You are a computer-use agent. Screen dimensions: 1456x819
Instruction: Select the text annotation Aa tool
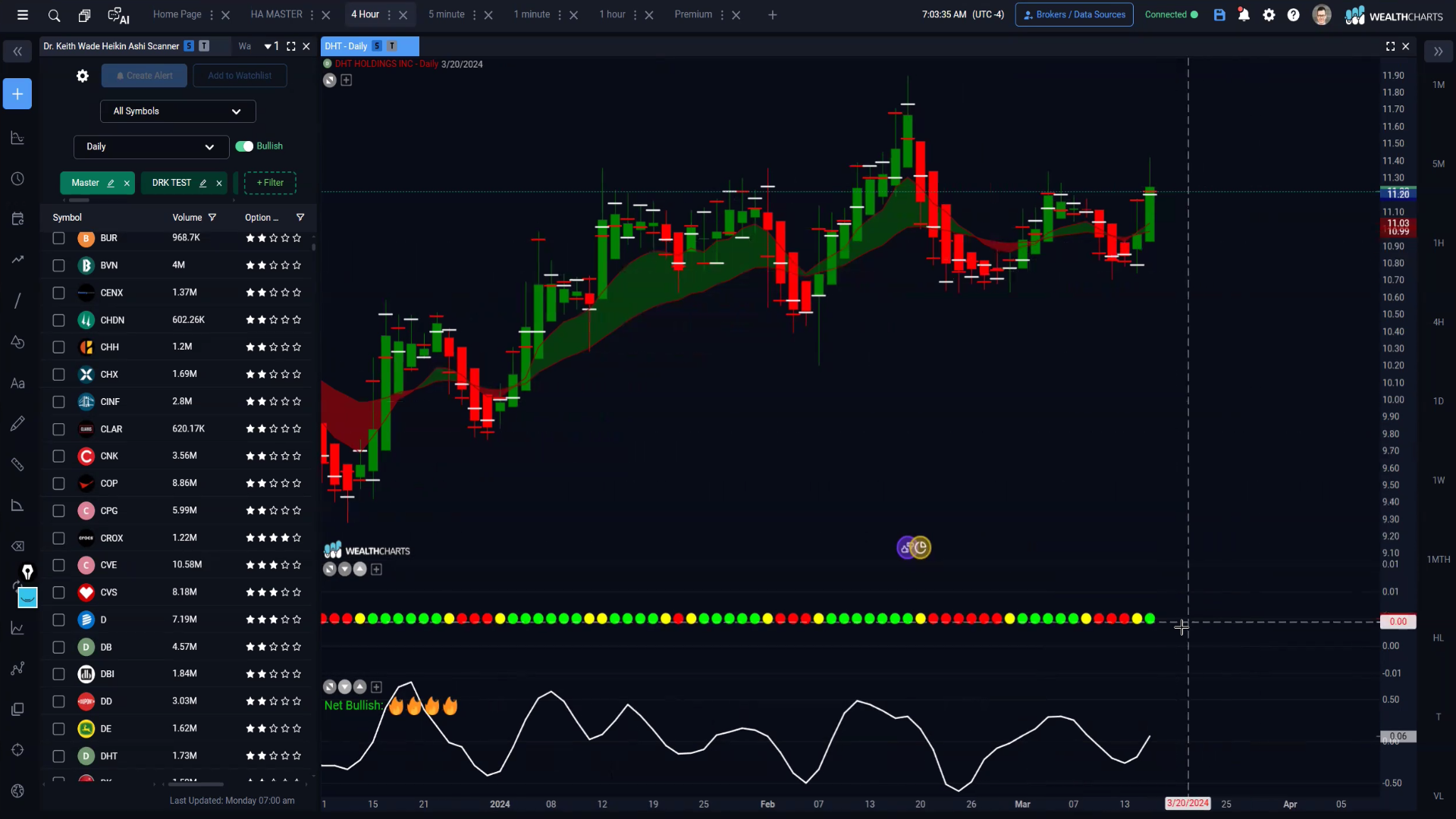(17, 384)
